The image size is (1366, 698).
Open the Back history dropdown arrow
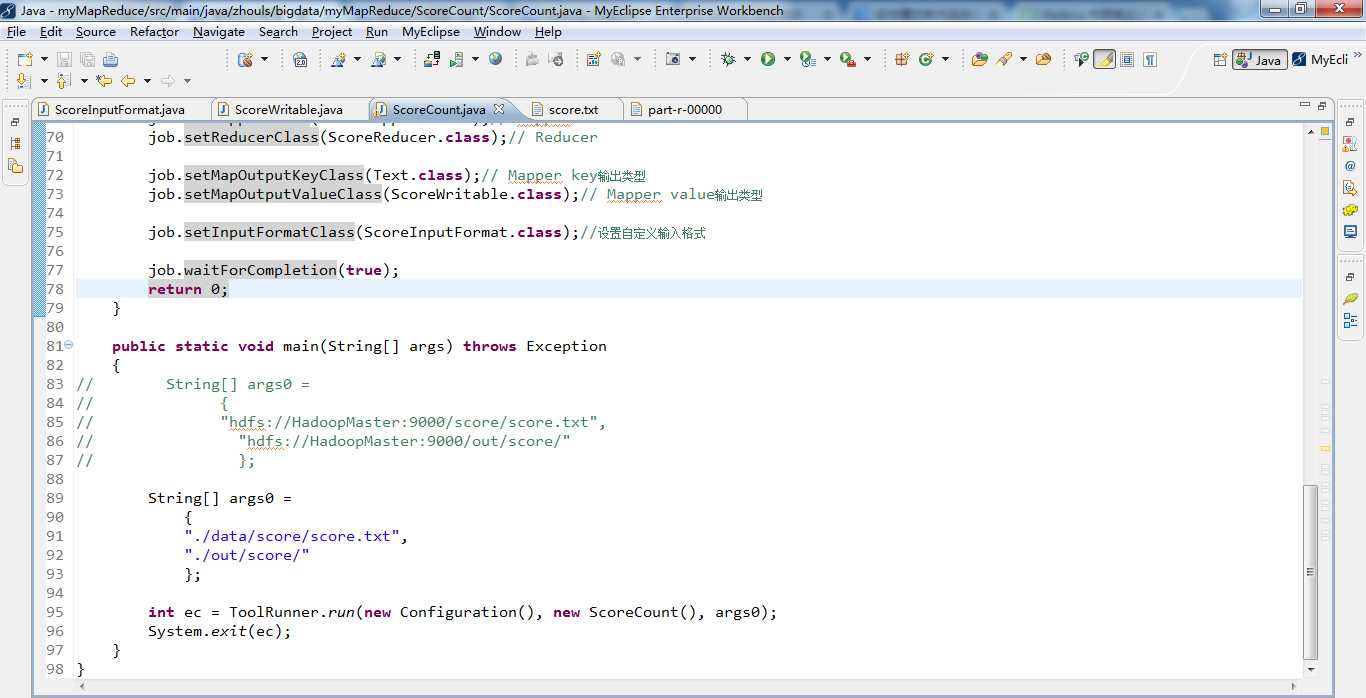pos(147,80)
